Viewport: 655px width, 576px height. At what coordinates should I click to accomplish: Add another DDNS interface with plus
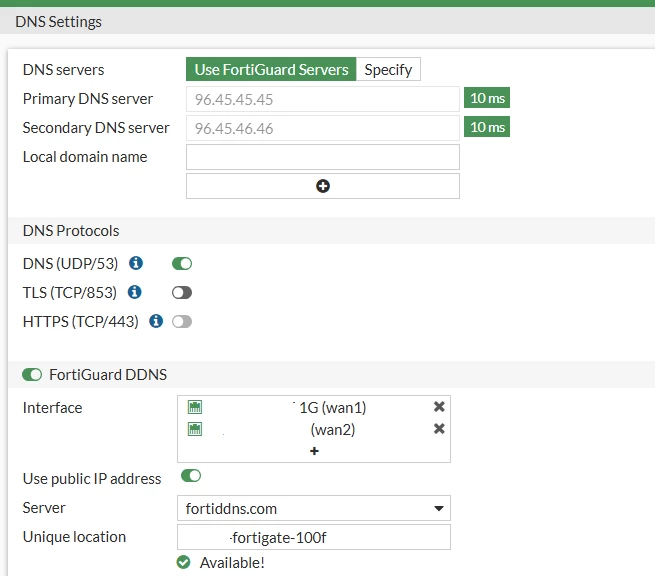pos(314,451)
